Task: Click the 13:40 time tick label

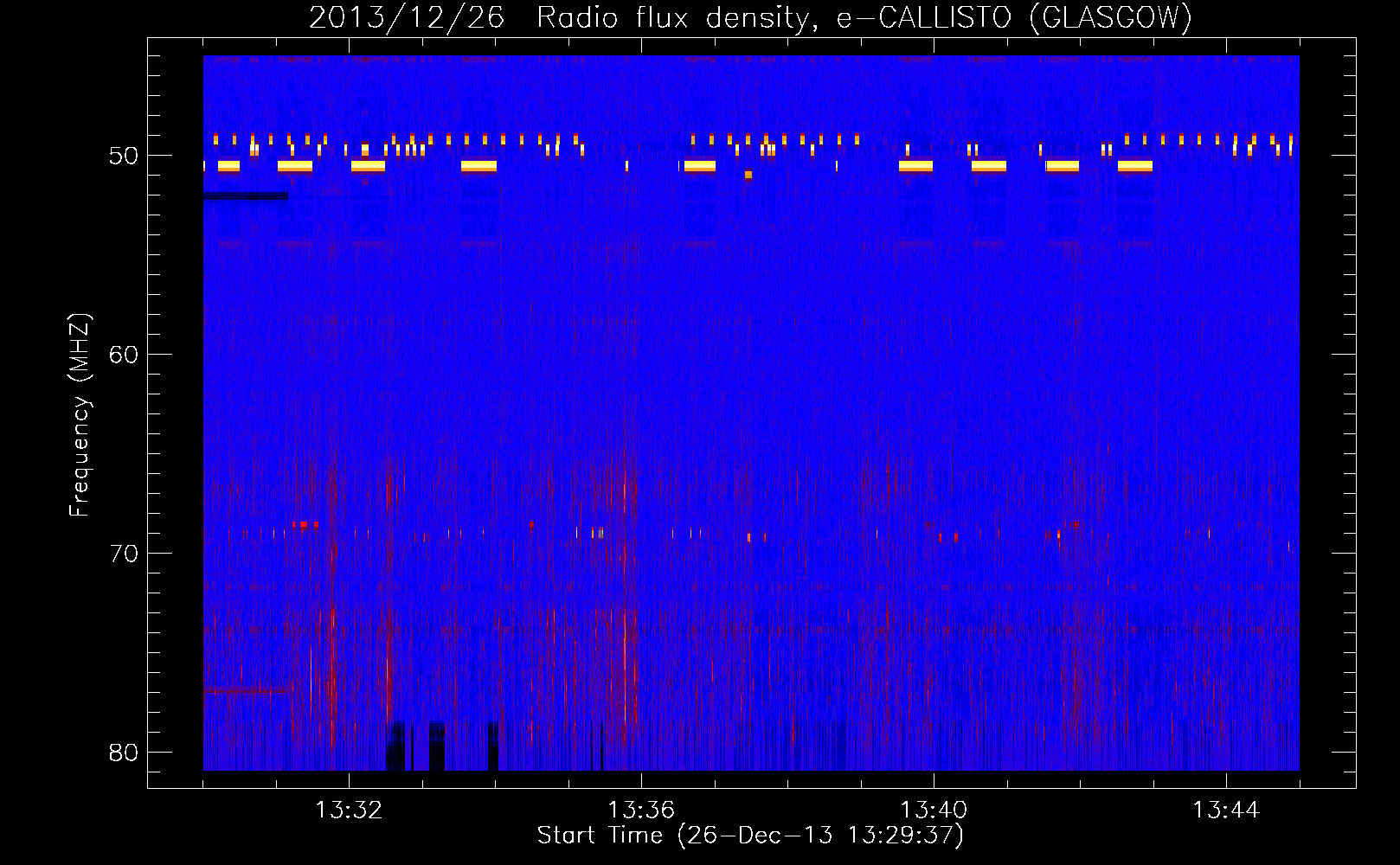Action: click(934, 811)
